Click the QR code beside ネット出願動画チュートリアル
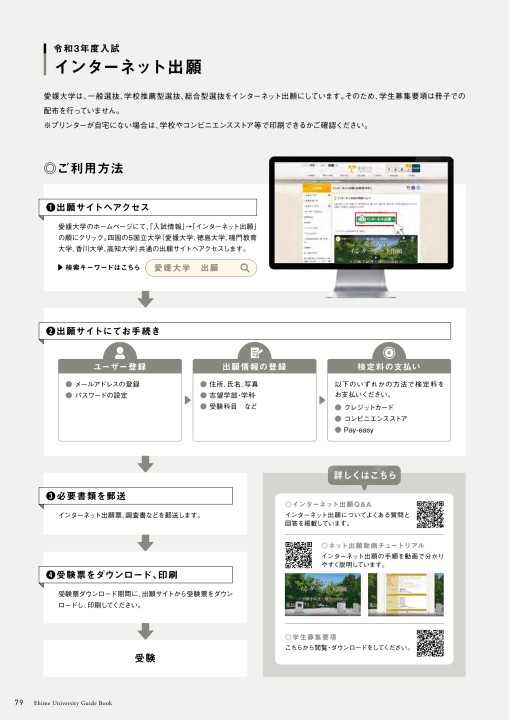Image resolution: width=509 pixels, height=720 pixels. click(299, 555)
